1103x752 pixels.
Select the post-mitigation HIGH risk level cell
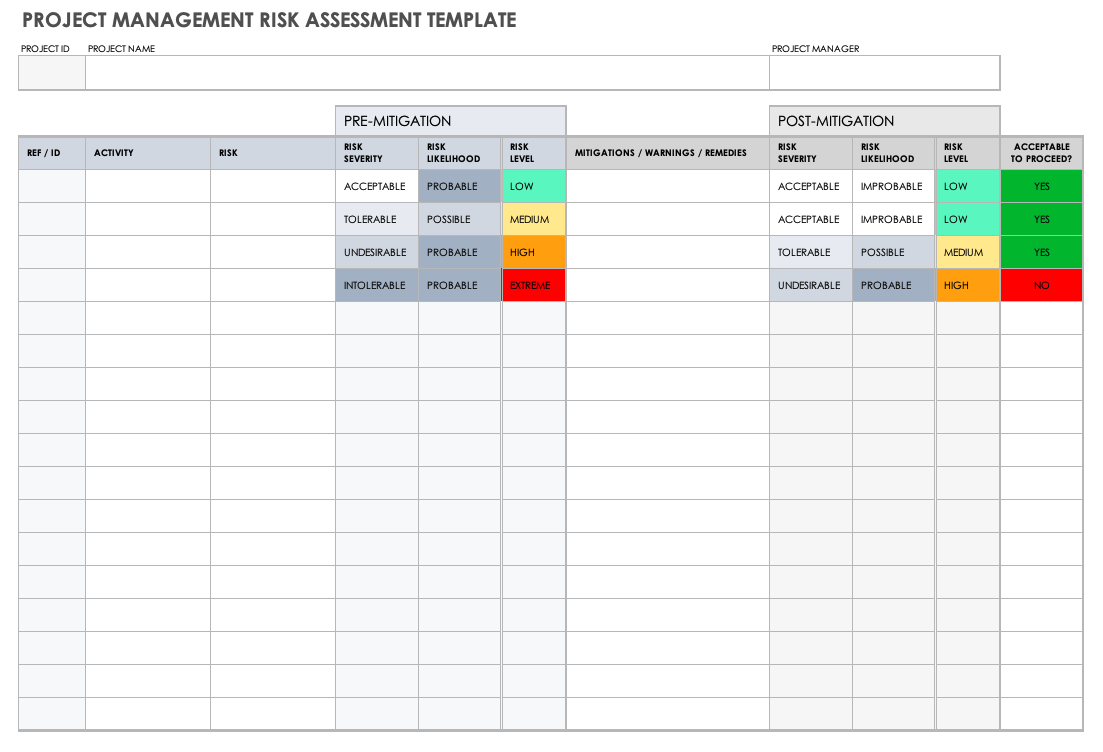point(967,286)
